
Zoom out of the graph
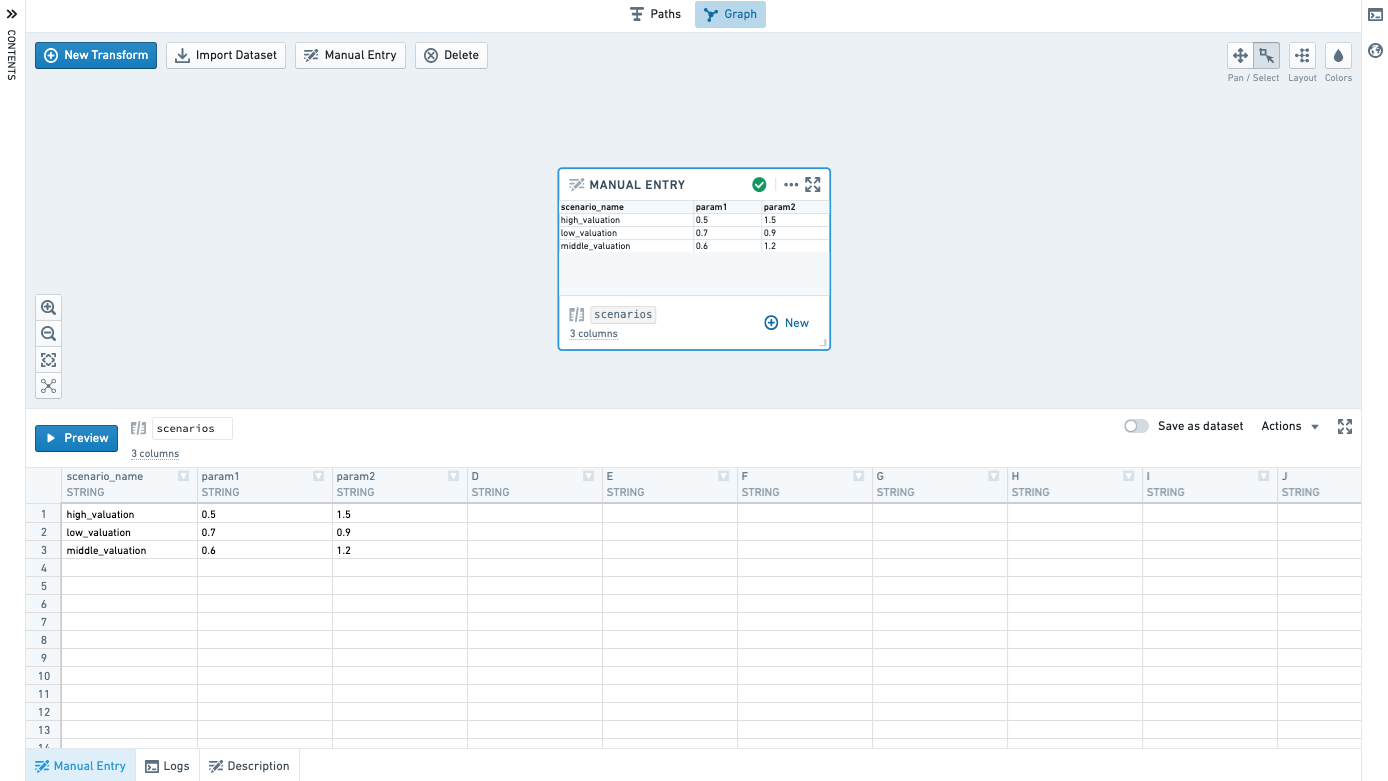point(48,334)
